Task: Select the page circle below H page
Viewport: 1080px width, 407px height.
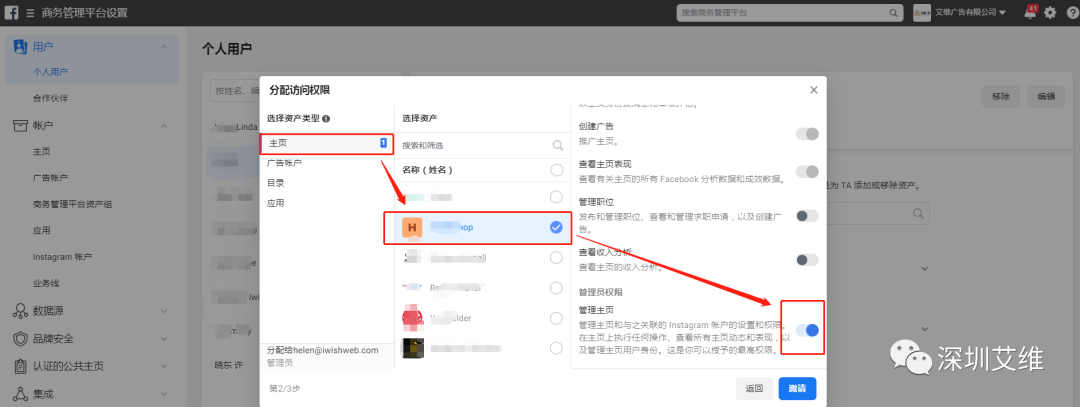Action: point(557,258)
